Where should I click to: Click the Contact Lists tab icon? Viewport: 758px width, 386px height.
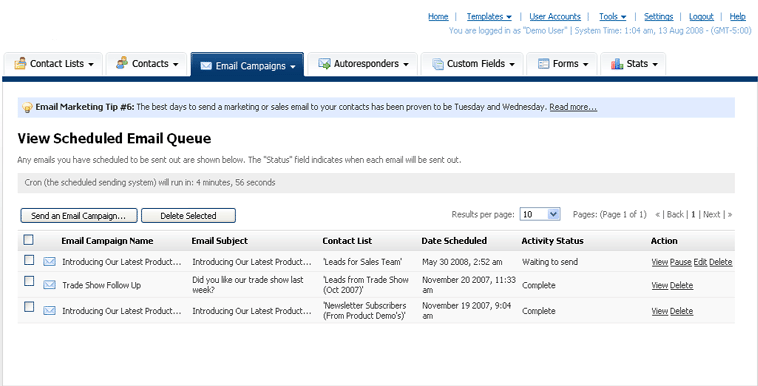[20, 63]
